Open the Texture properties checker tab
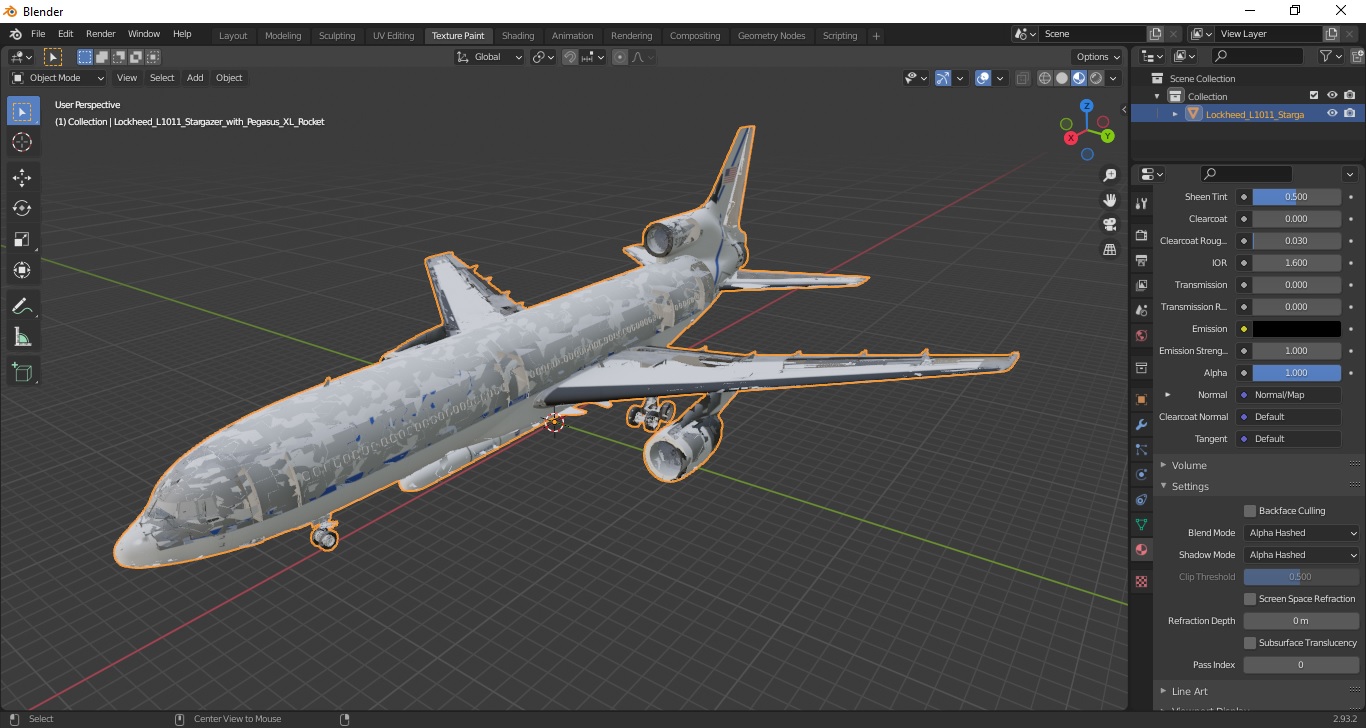This screenshot has width=1366, height=728. [x=1141, y=581]
